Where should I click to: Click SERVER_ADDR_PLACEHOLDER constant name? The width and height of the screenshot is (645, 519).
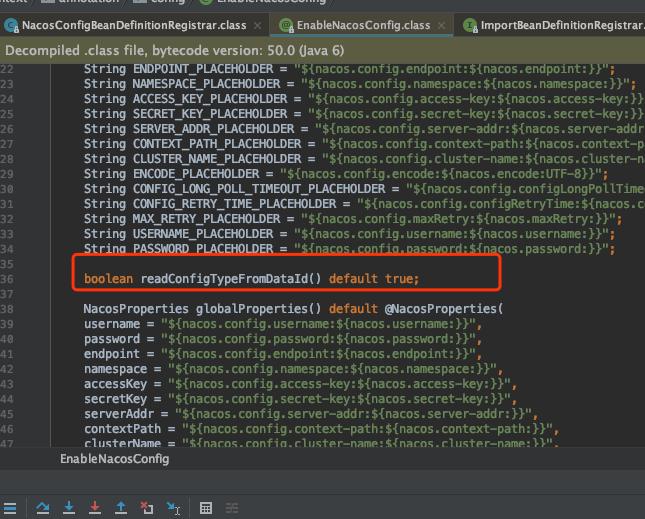pos(213,129)
